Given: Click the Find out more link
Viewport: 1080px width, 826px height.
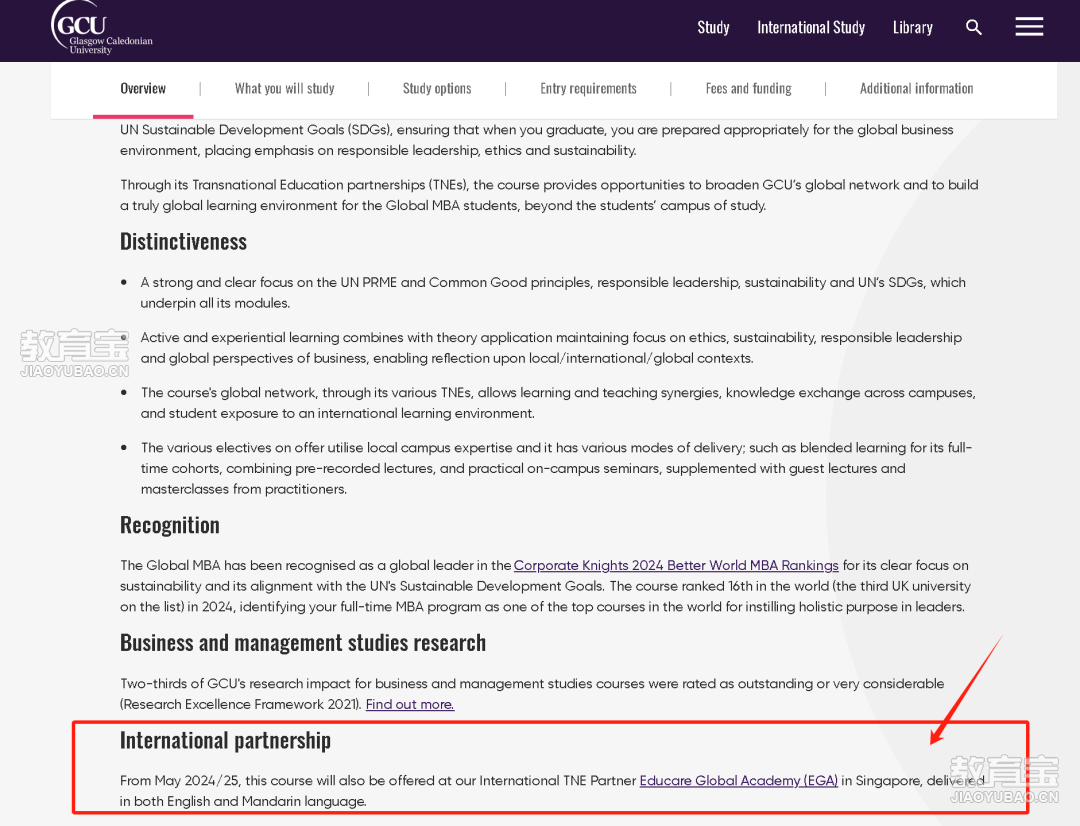Looking at the screenshot, I should pos(410,705).
